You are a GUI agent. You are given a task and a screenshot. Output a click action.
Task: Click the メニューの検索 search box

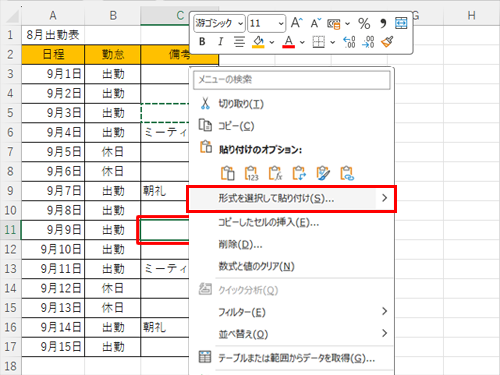tap(292, 80)
